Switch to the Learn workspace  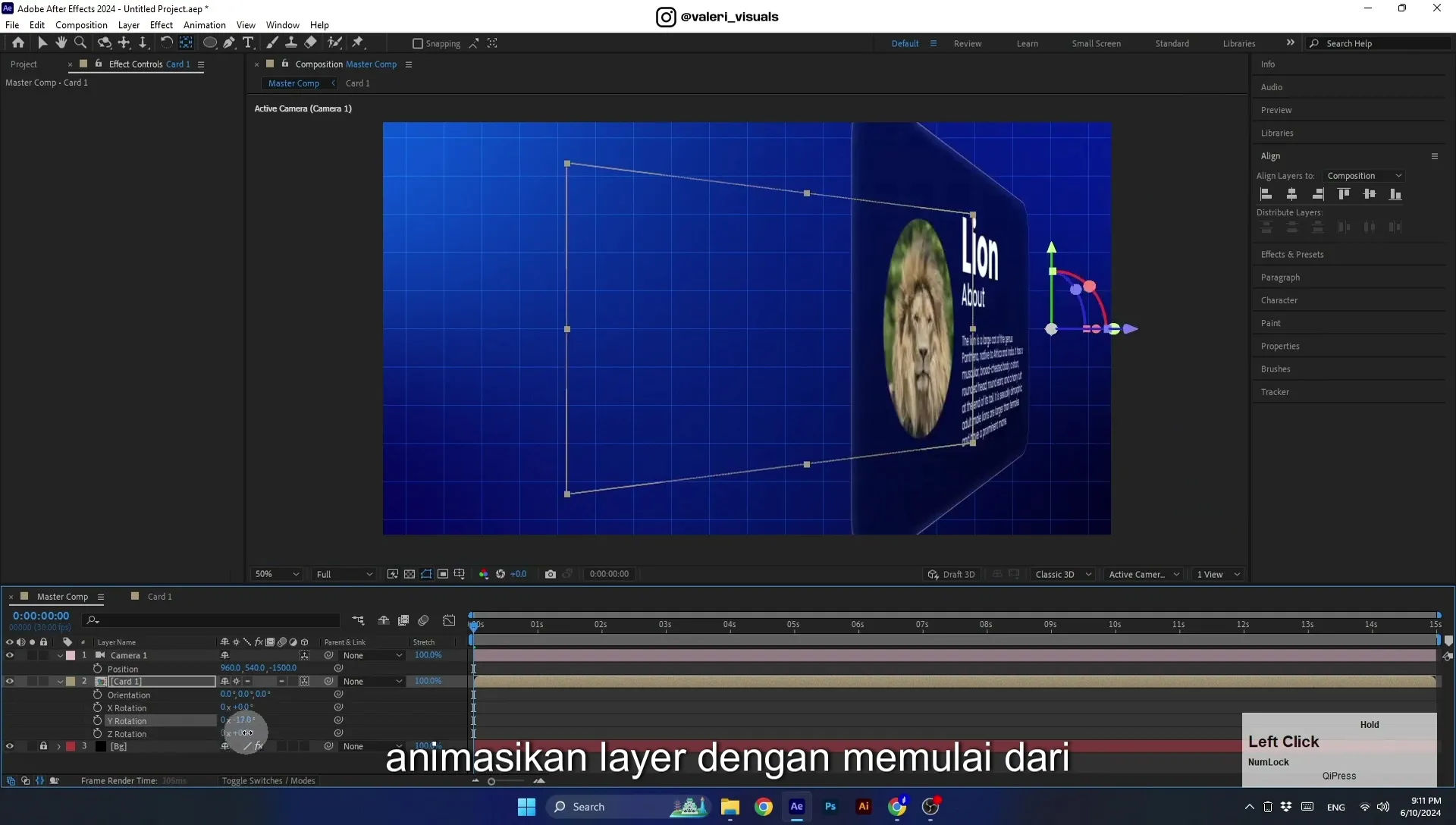1028,44
